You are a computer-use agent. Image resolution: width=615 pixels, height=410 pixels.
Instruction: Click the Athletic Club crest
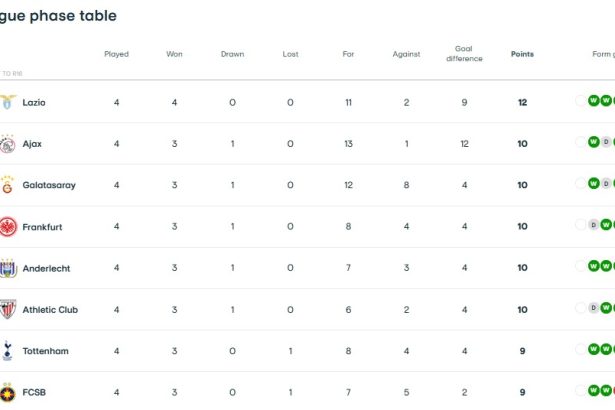[x=8, y=310]
